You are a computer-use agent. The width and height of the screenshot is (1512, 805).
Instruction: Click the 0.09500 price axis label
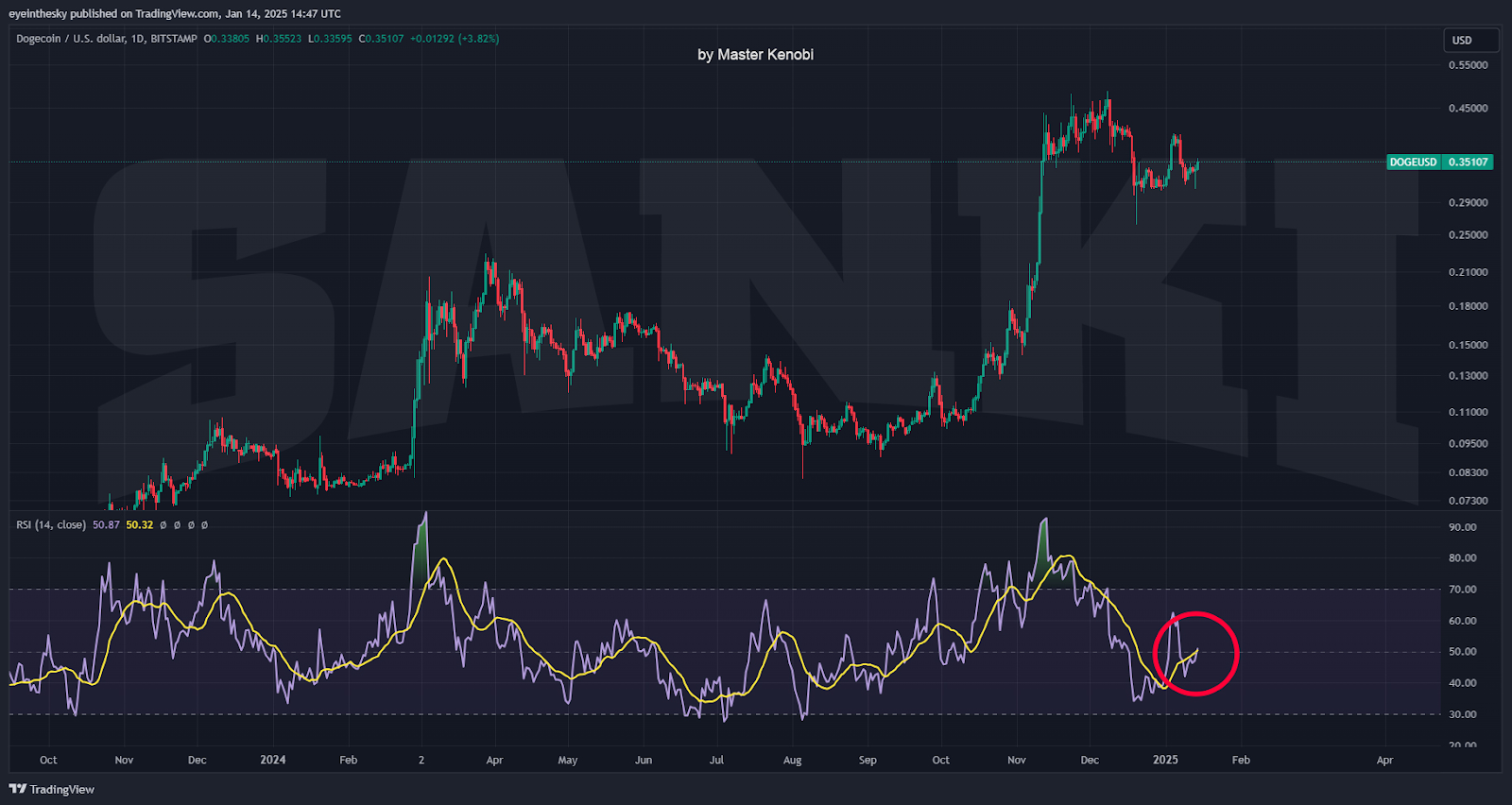[x=1468, y=443]
